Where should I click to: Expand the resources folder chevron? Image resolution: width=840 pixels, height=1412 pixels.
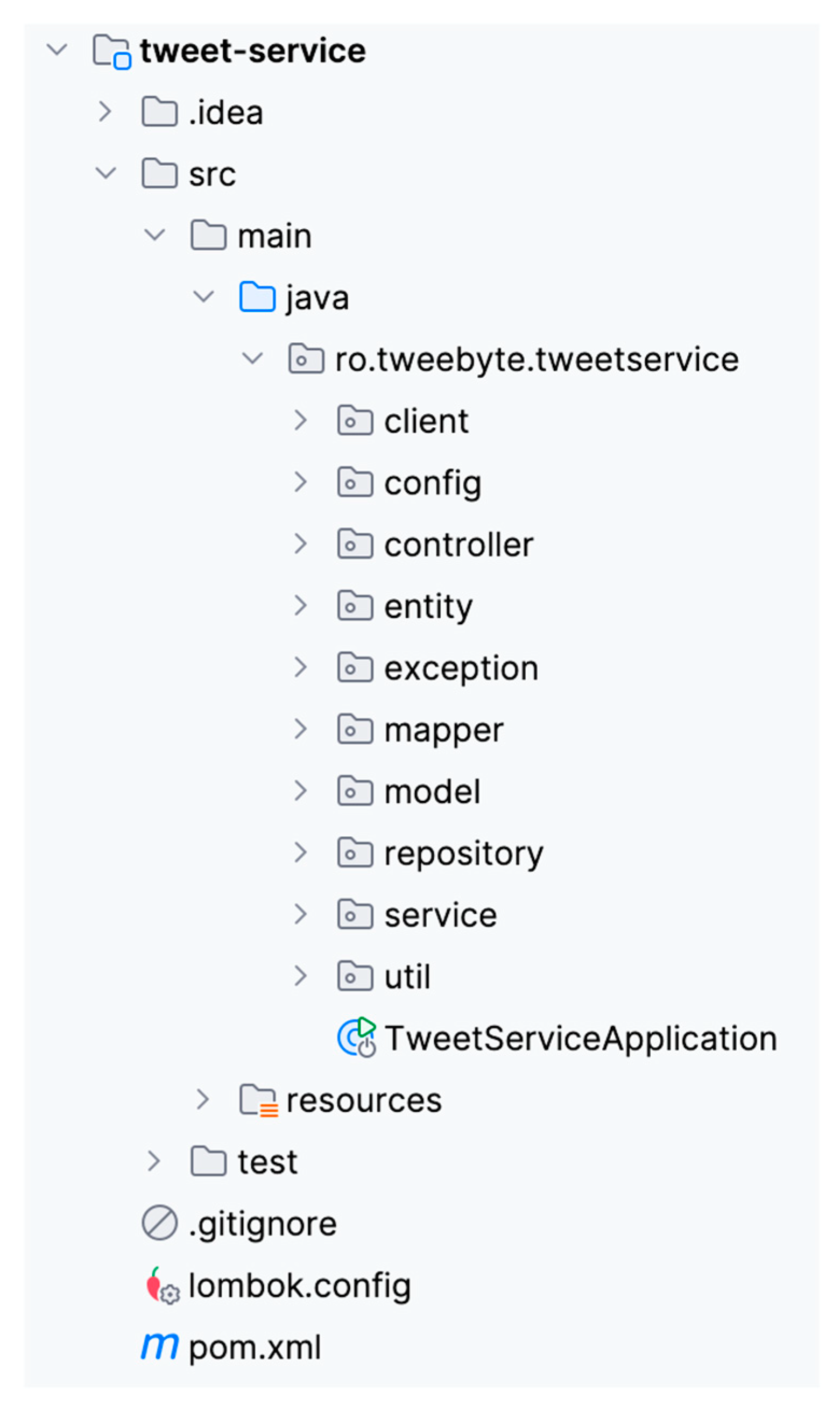coord(203,1099)
